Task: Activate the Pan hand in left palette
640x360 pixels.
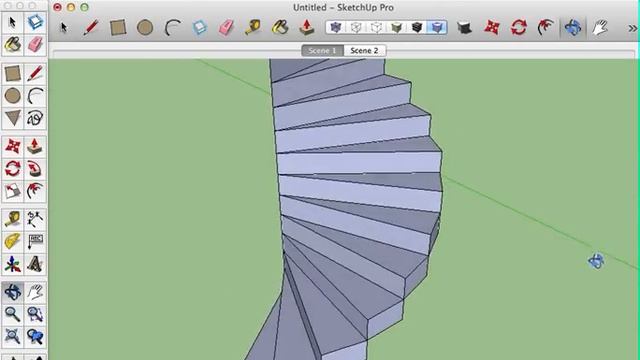Action: pyautogui.click(x=35, y=292)
